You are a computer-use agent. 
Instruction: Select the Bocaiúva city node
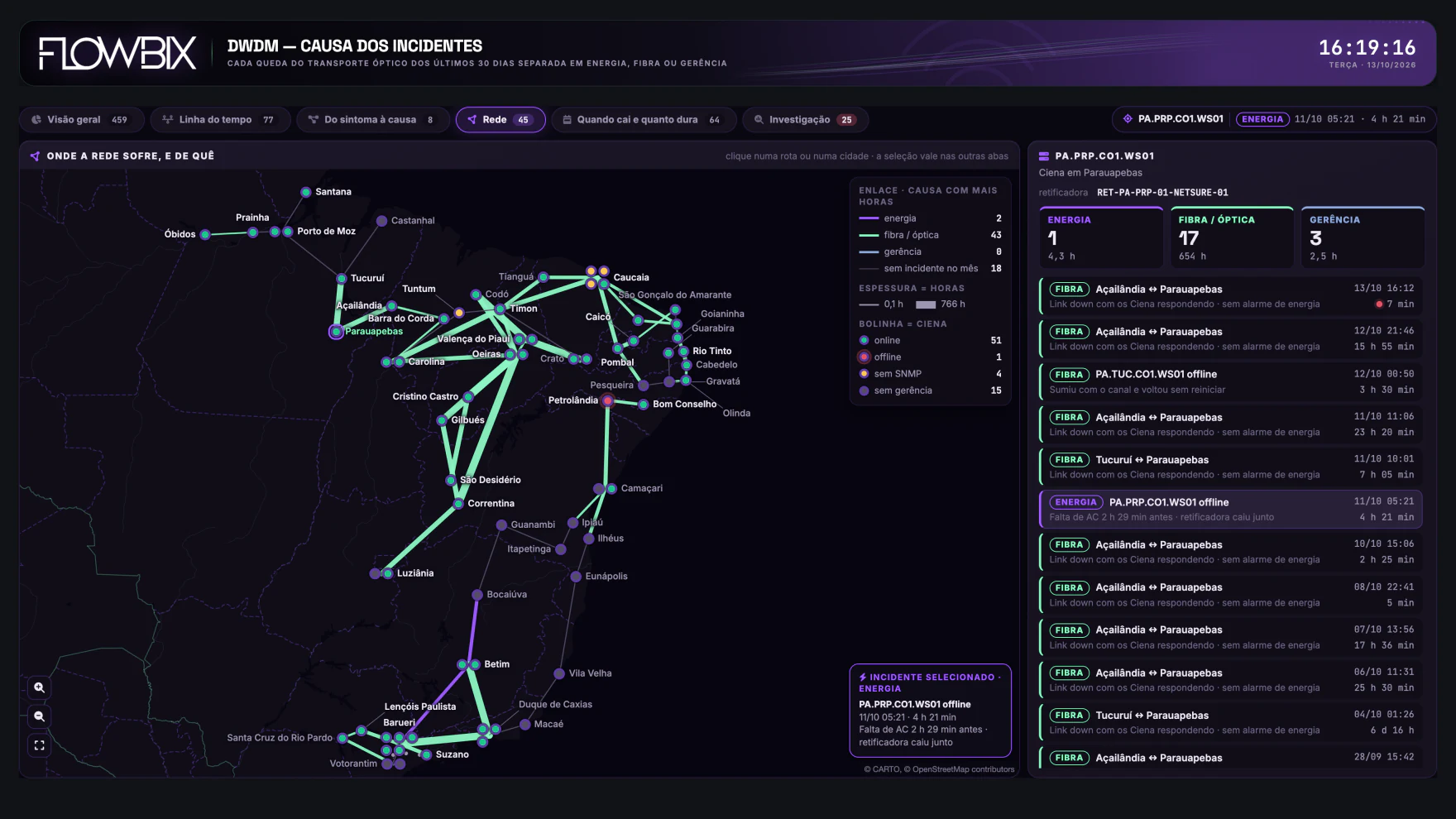477,595
